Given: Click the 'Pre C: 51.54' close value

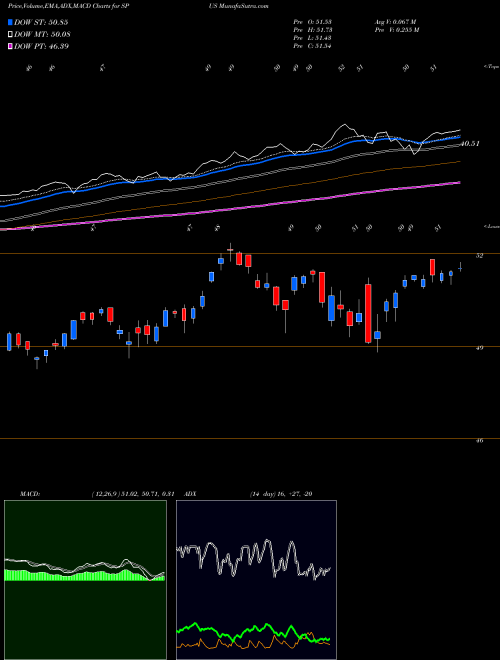Looking at the screenshot, I should coord(313,46).
